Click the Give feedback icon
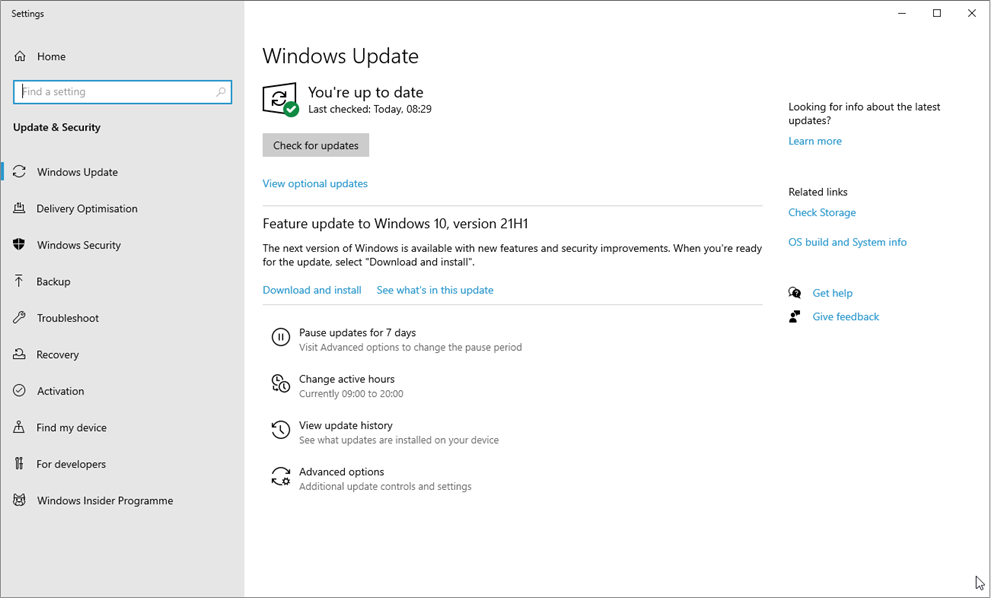The height and width of the screenshot is (600, 1000). point(795,317)
